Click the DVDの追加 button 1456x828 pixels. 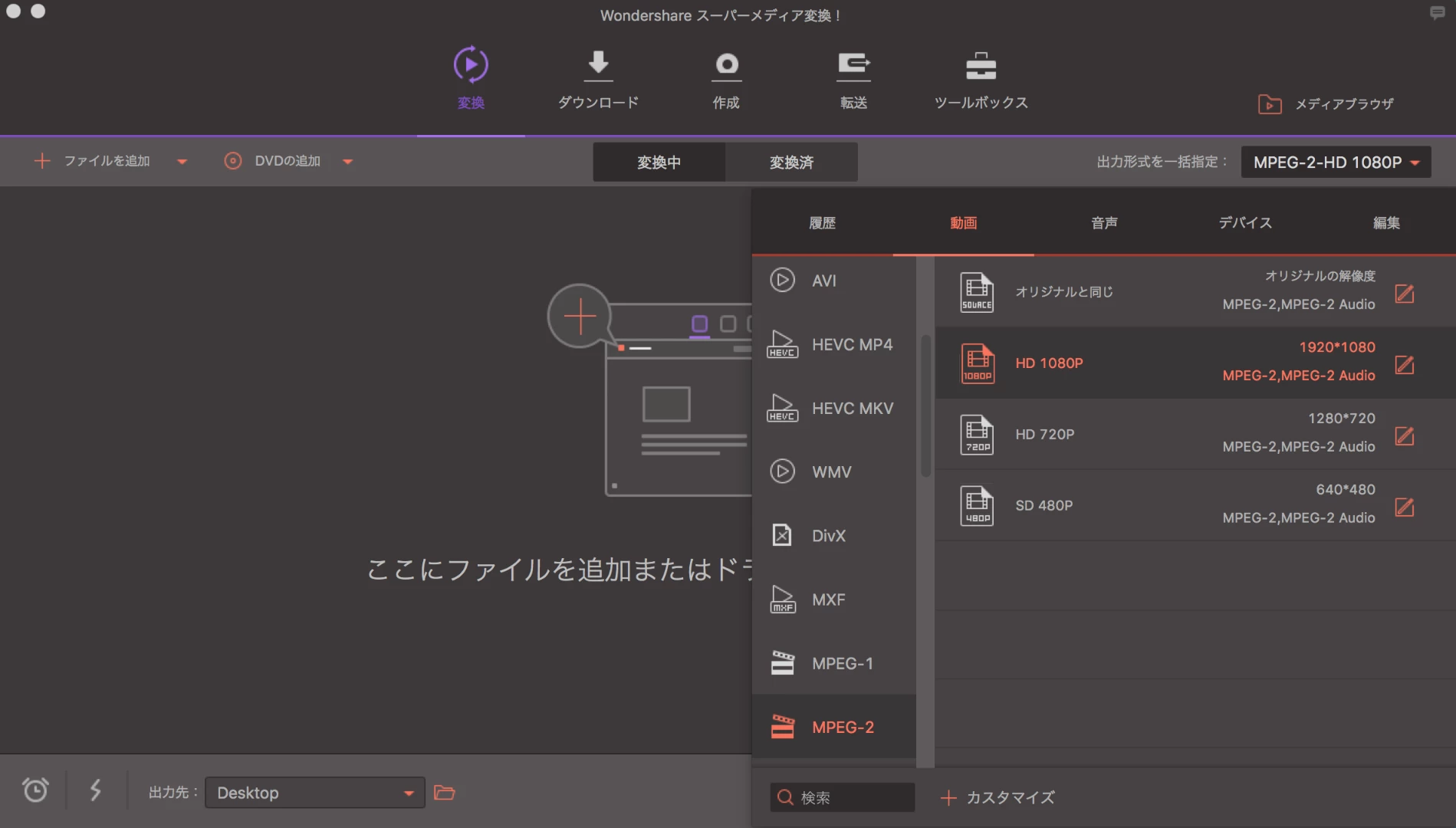tap(272, 161)
